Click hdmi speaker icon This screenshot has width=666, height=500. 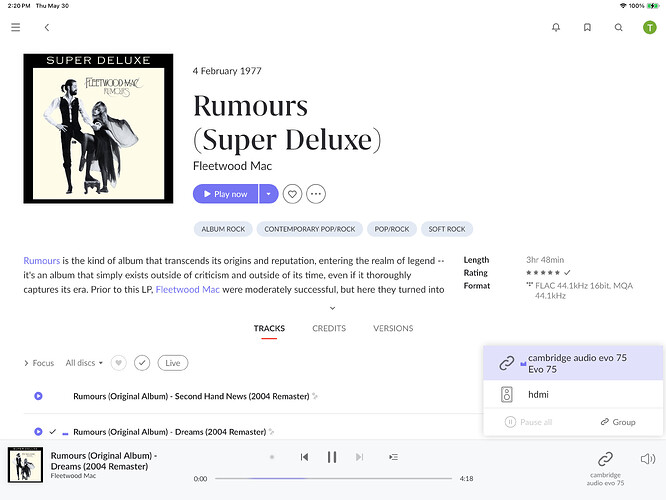tap(506, 394)
